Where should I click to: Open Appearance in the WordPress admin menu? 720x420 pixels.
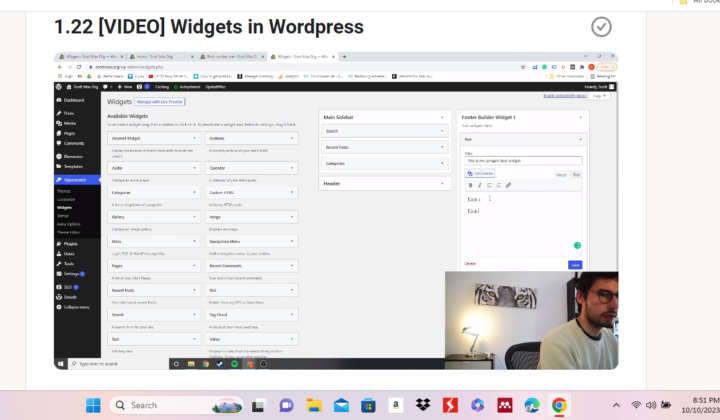coord(77,180)
